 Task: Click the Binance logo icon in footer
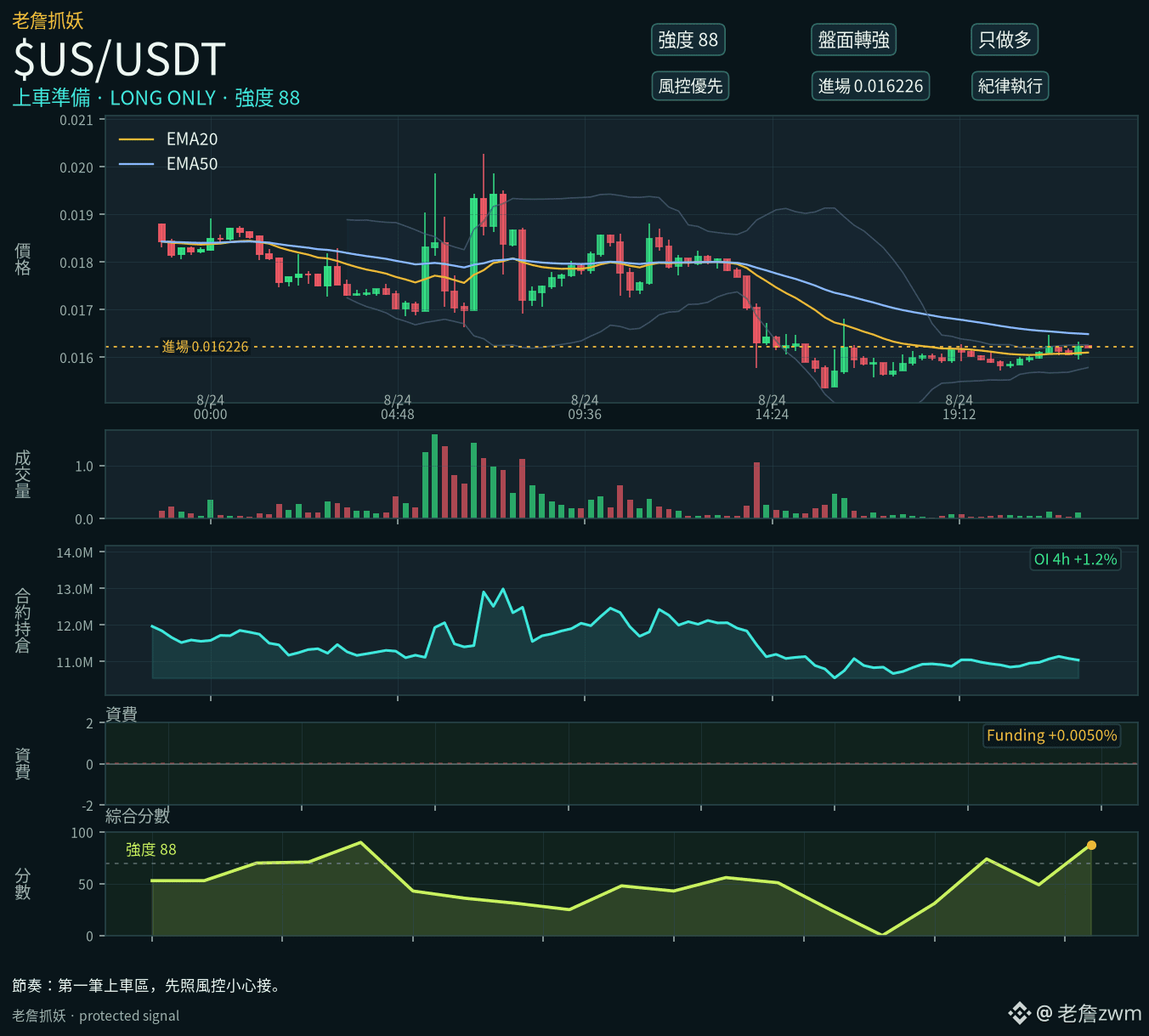pos(1019,1013)
